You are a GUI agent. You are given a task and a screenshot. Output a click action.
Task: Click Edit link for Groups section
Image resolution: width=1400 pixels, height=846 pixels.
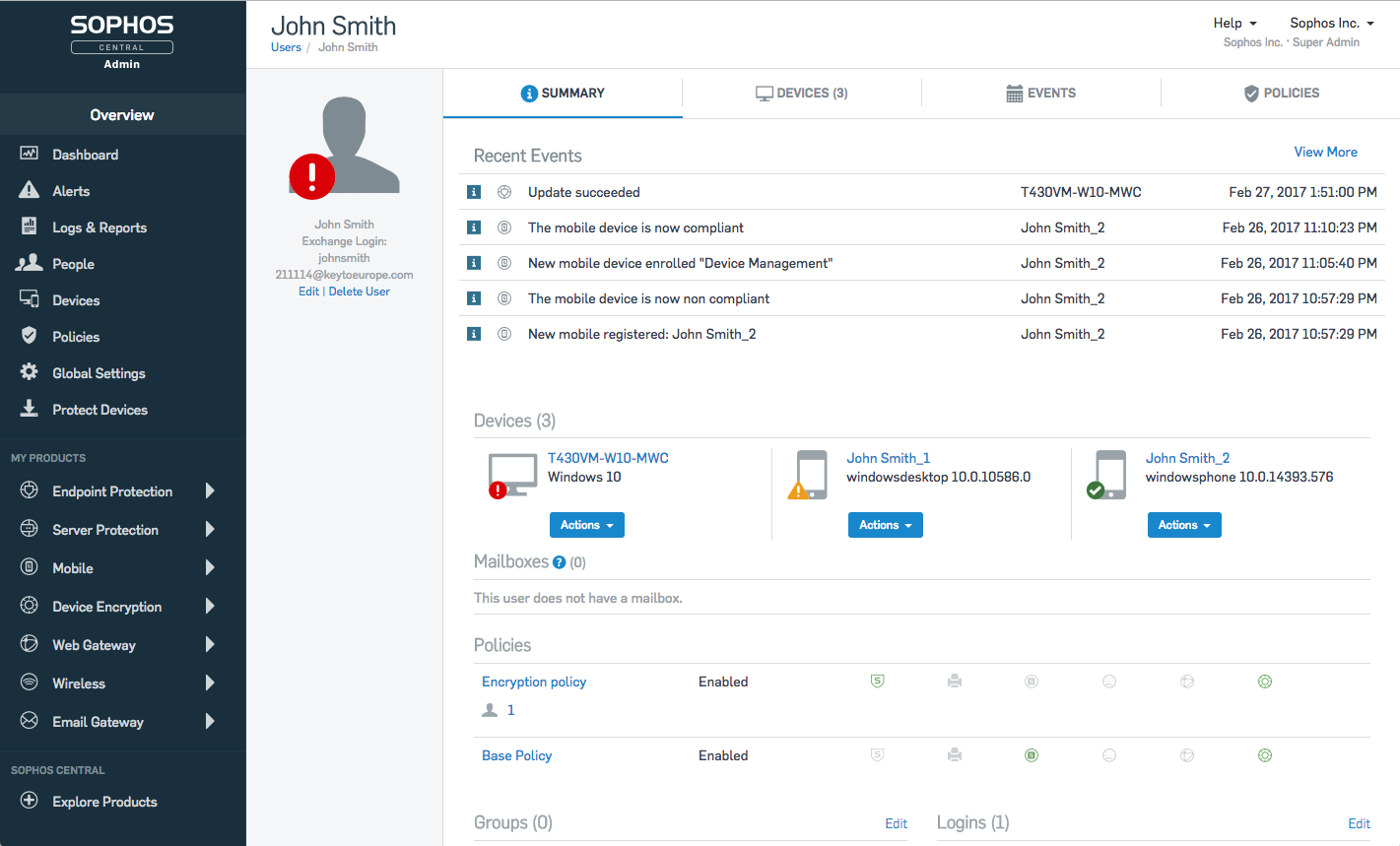896,823
